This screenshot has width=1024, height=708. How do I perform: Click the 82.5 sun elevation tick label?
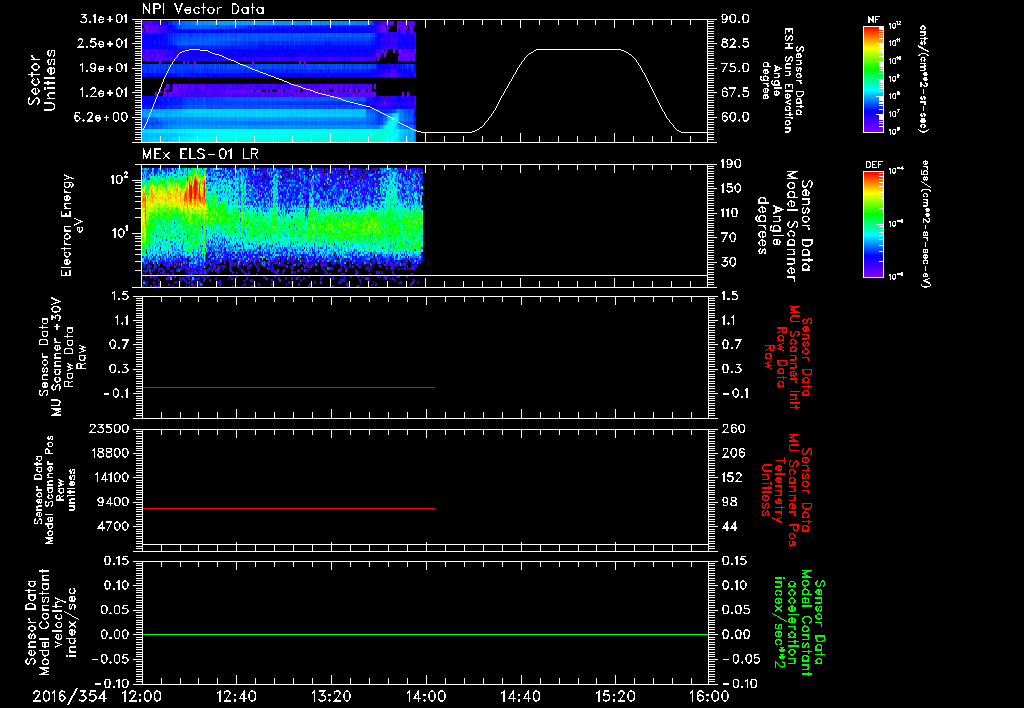point(735,43)
